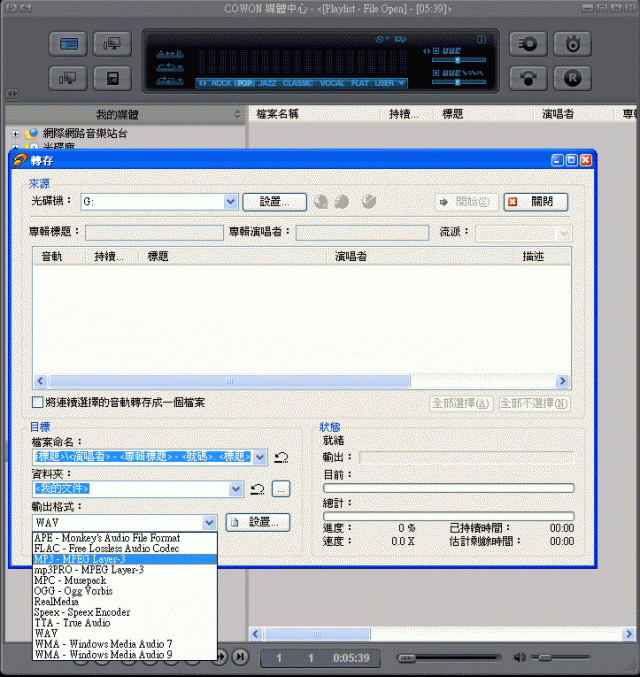Click the track list horizontal scrollbar
The image size is (640, 677).
(301, 381)
